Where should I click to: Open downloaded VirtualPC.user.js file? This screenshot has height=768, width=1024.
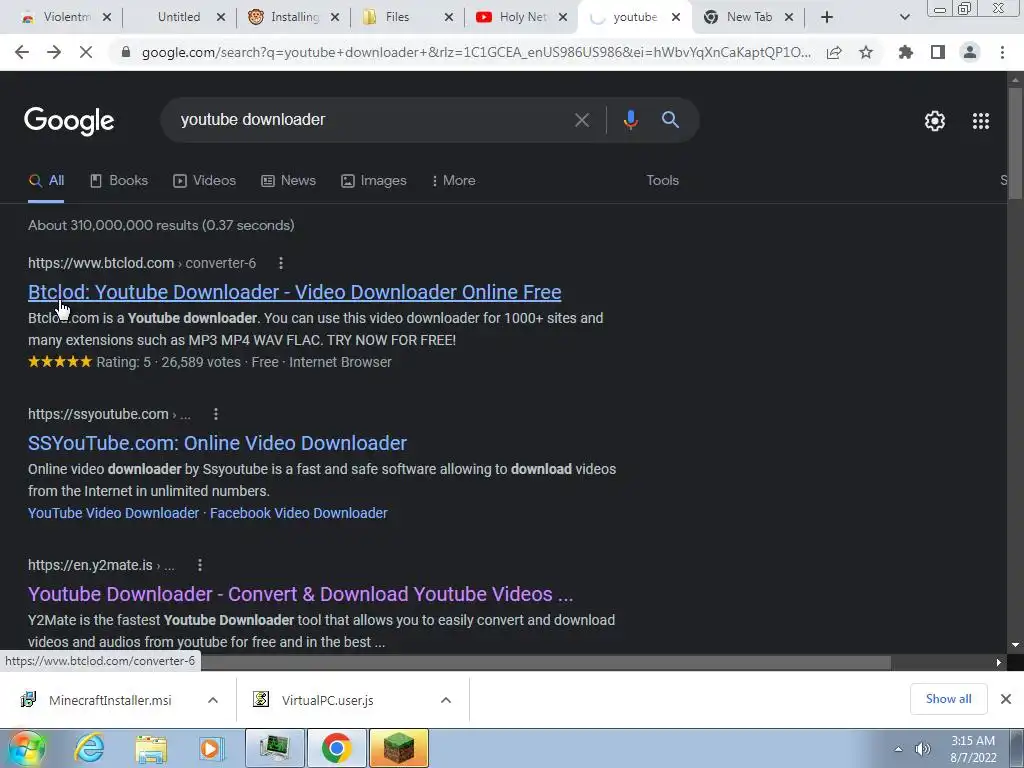[327, 700]
